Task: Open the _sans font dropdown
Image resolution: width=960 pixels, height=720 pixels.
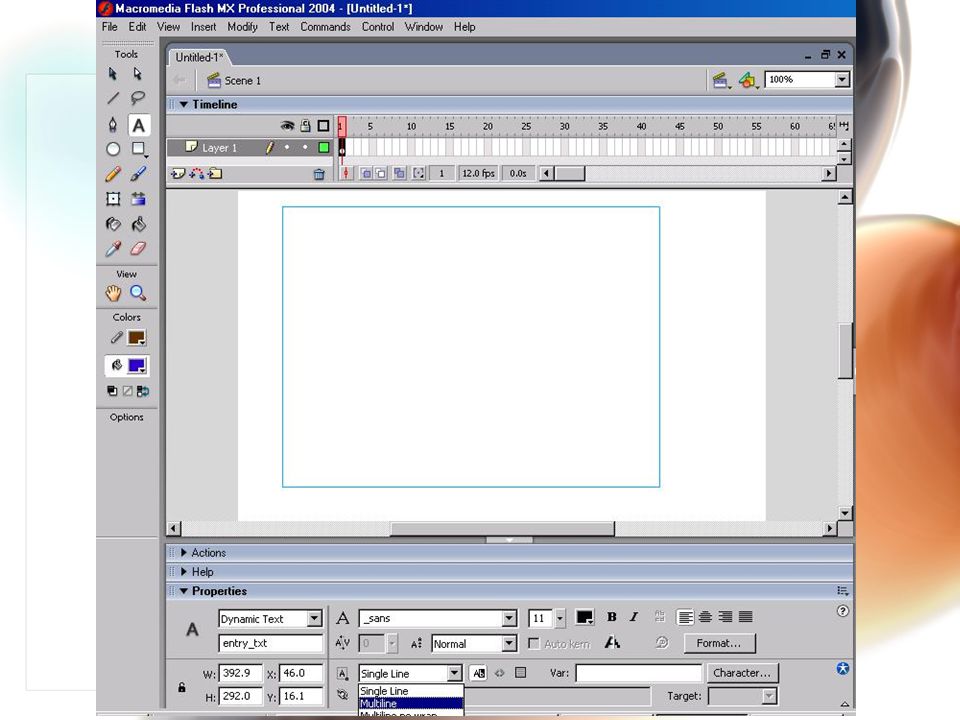Action: (509, 618)
